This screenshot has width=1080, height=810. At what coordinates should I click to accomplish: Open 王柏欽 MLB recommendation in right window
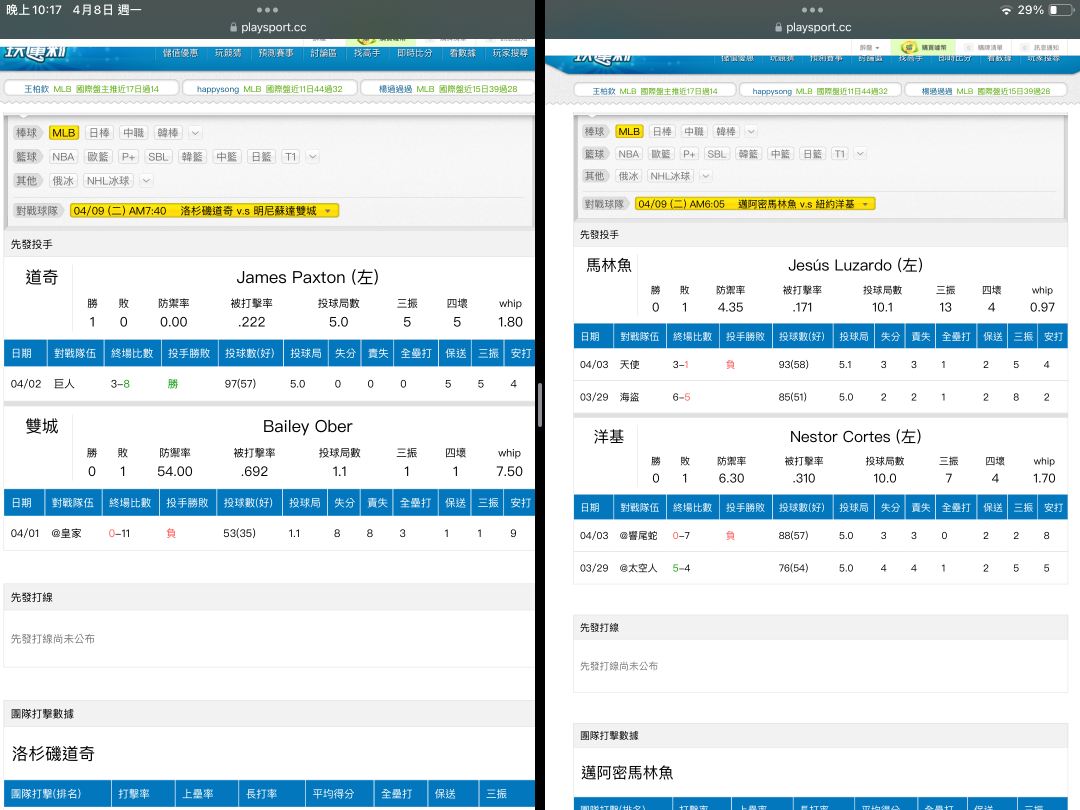(x=654, y=91)
